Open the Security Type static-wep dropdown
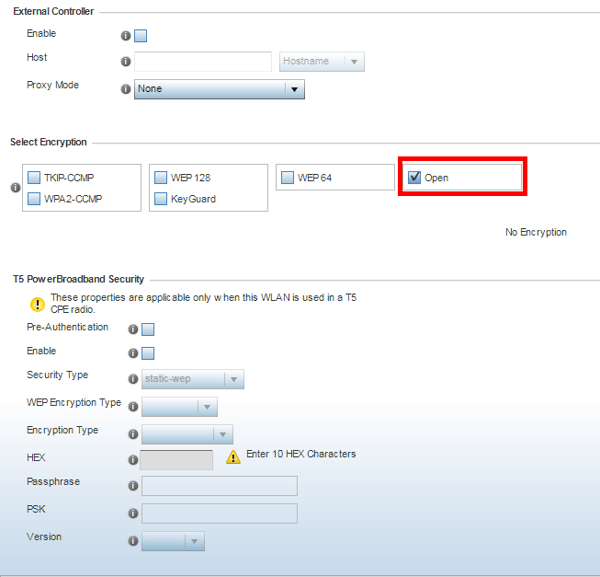Image resolution: width=600 pixels, height=577 pixels. [x=194, y=379]
